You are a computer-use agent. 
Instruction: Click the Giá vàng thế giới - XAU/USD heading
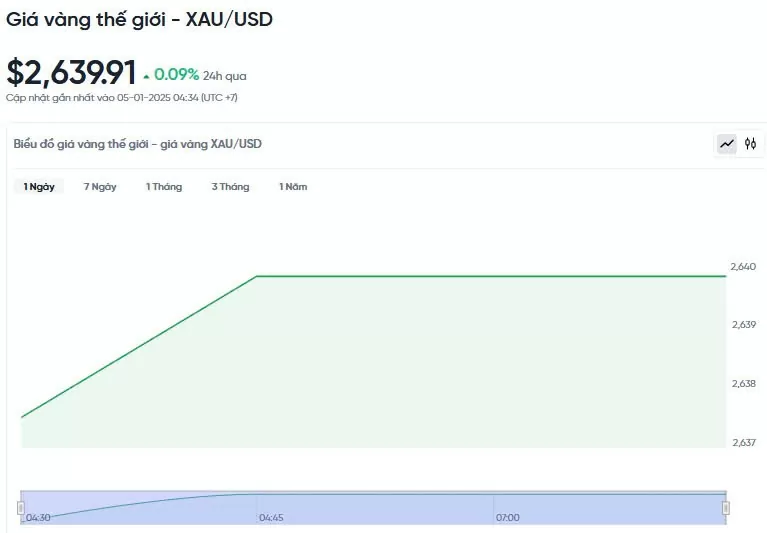click(x=139, y=20)
